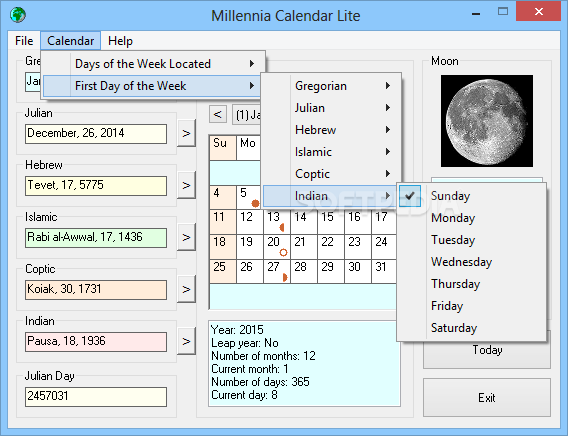Choose Wednesday as first day

point(472,262)
